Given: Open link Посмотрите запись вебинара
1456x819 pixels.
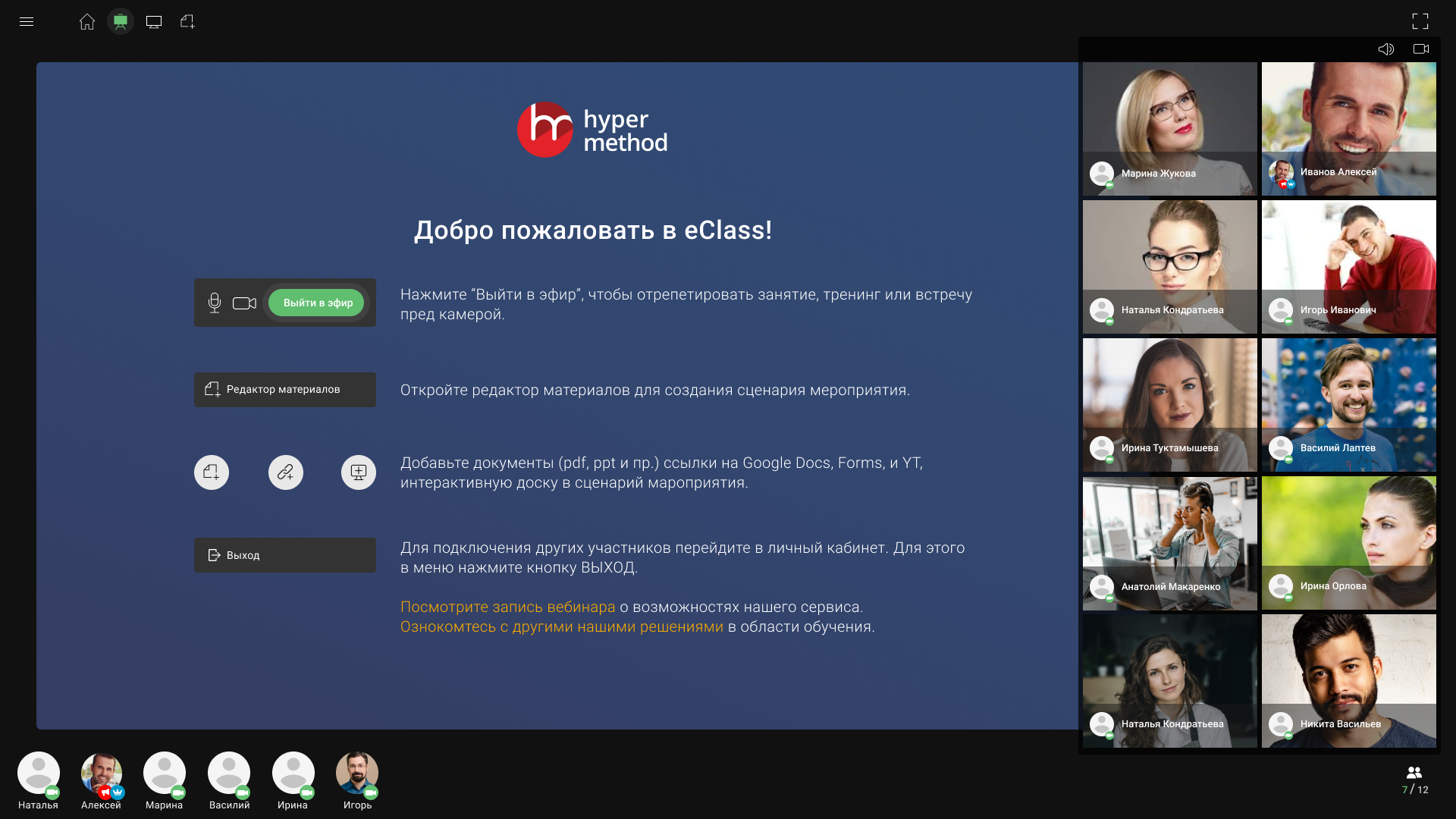Looking at the screenshot, I should click(x=507, y=607).
